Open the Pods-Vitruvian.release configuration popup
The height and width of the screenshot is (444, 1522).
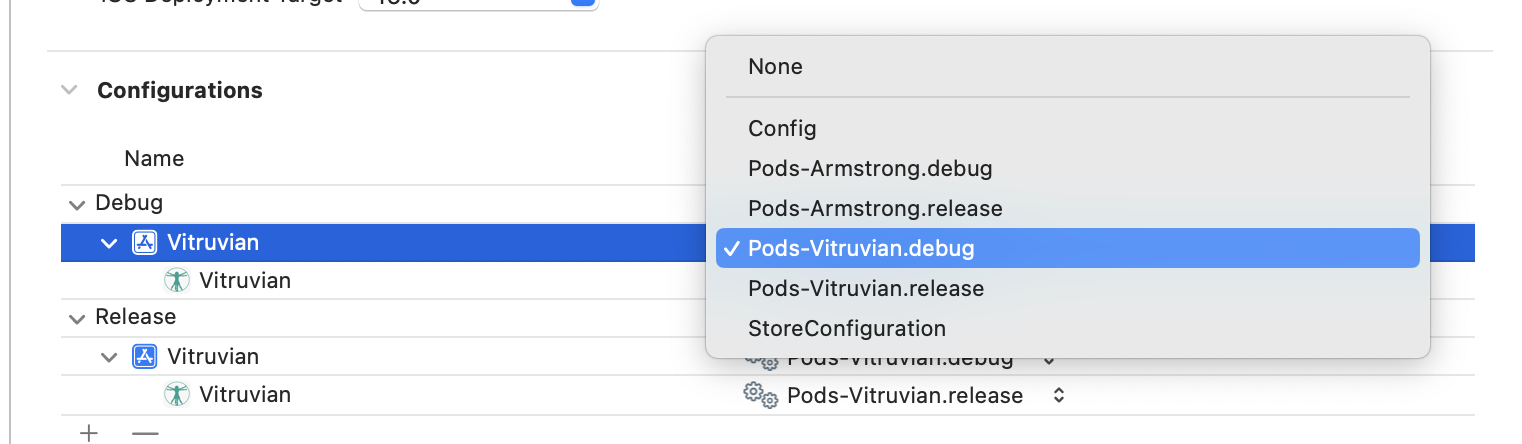coord(1058,395)
